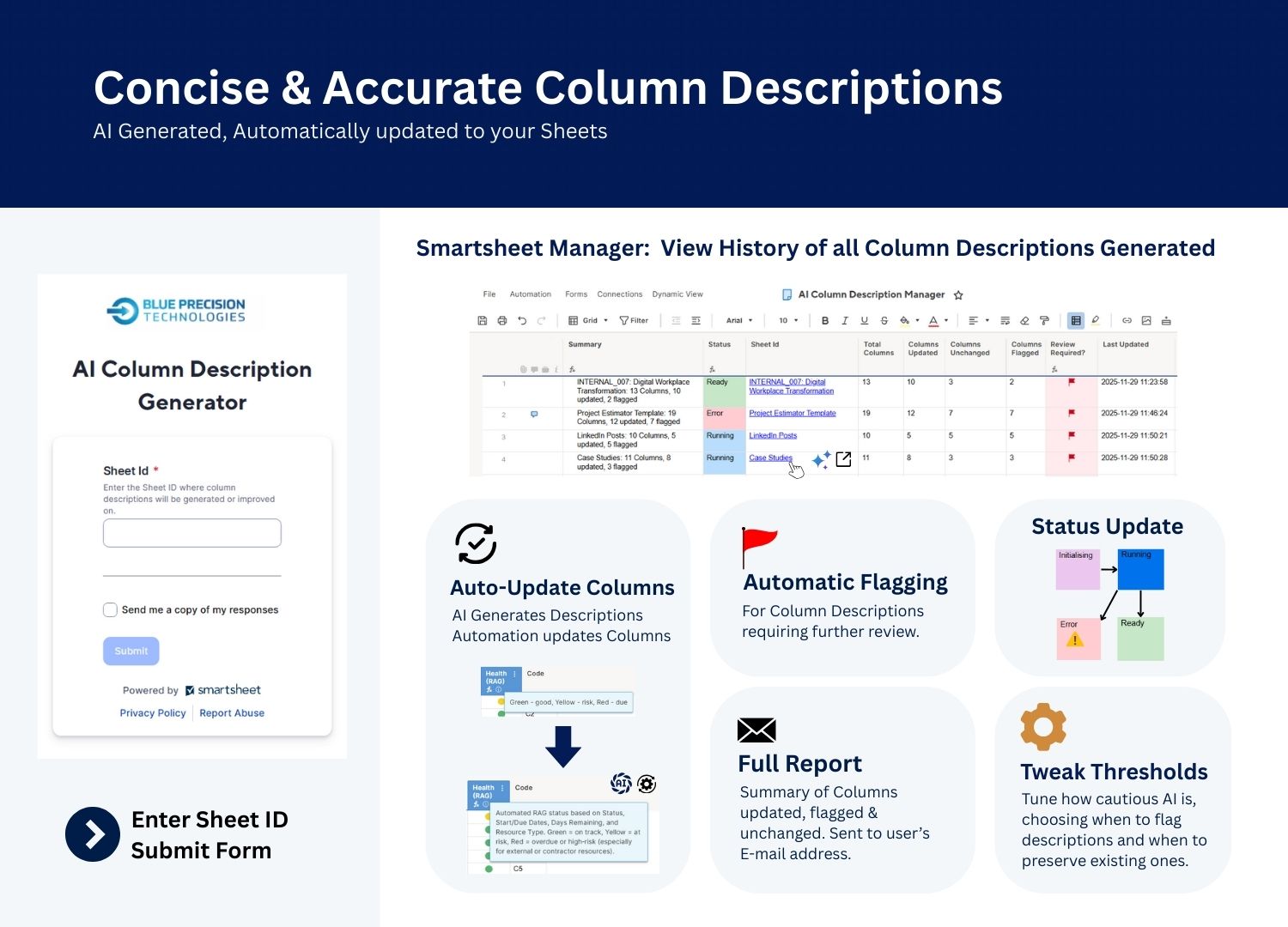Click the Strikethrough formatting icon
This screenshot has width=1288, height=927.
point(884,321)
